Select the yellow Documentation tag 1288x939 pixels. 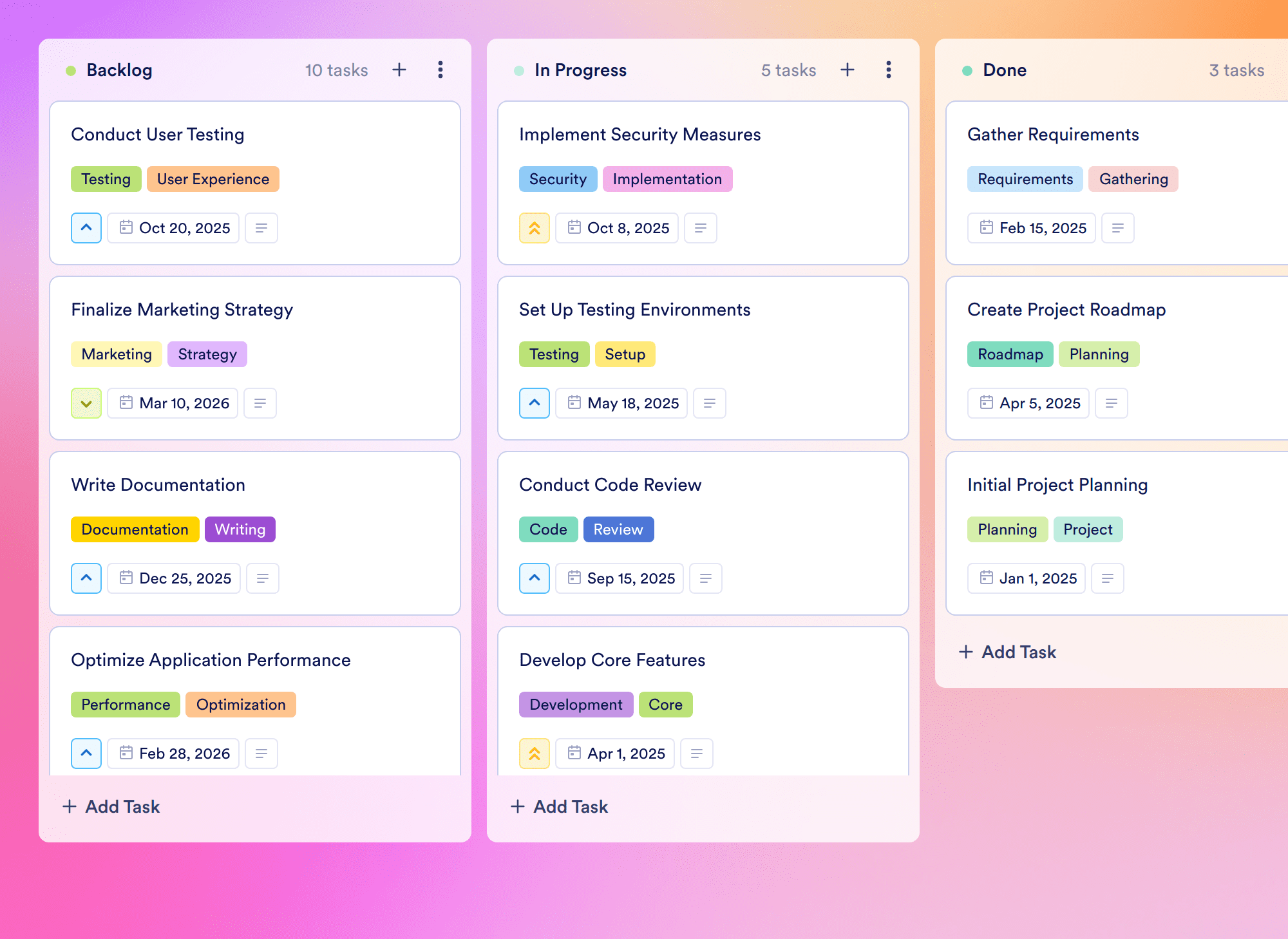135,529
